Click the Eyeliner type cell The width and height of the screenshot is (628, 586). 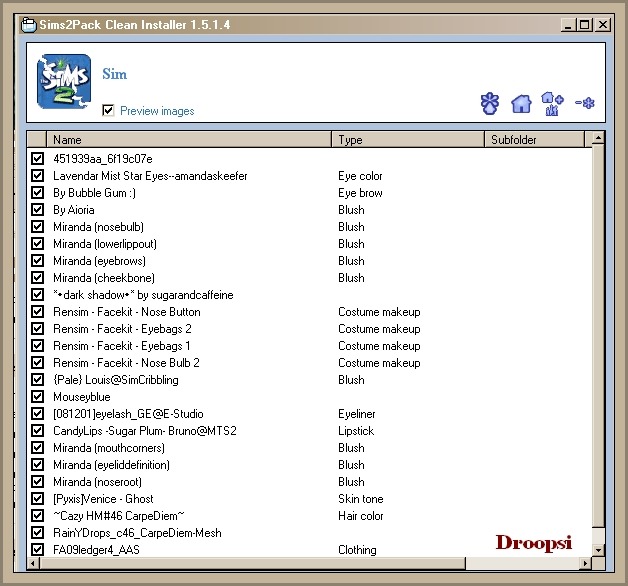pyautogui.click(x=356, y=414)
